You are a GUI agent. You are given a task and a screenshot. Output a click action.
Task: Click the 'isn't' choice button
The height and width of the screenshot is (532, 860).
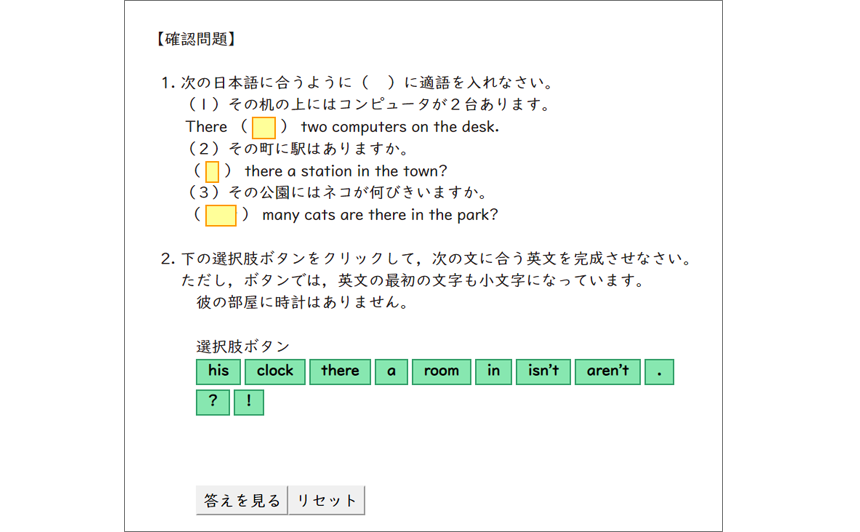[x=544, y=371]
